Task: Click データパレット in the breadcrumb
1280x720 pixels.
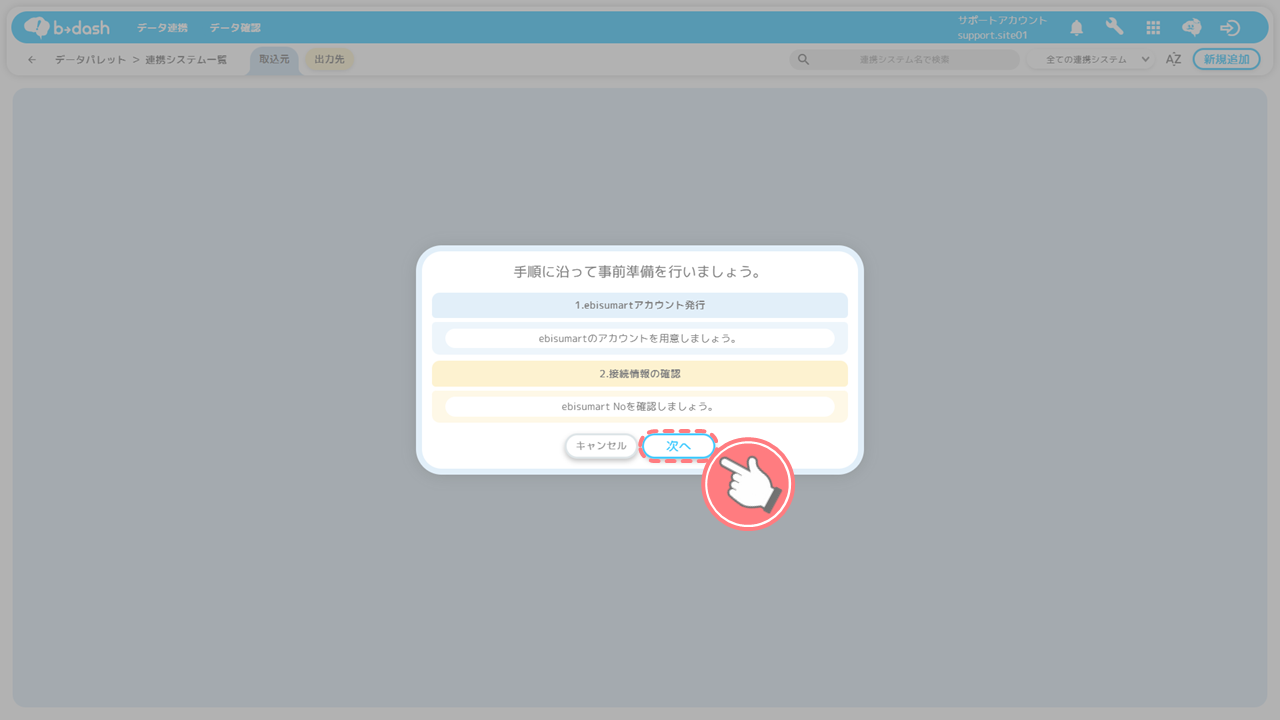Action: pos(91,60)
